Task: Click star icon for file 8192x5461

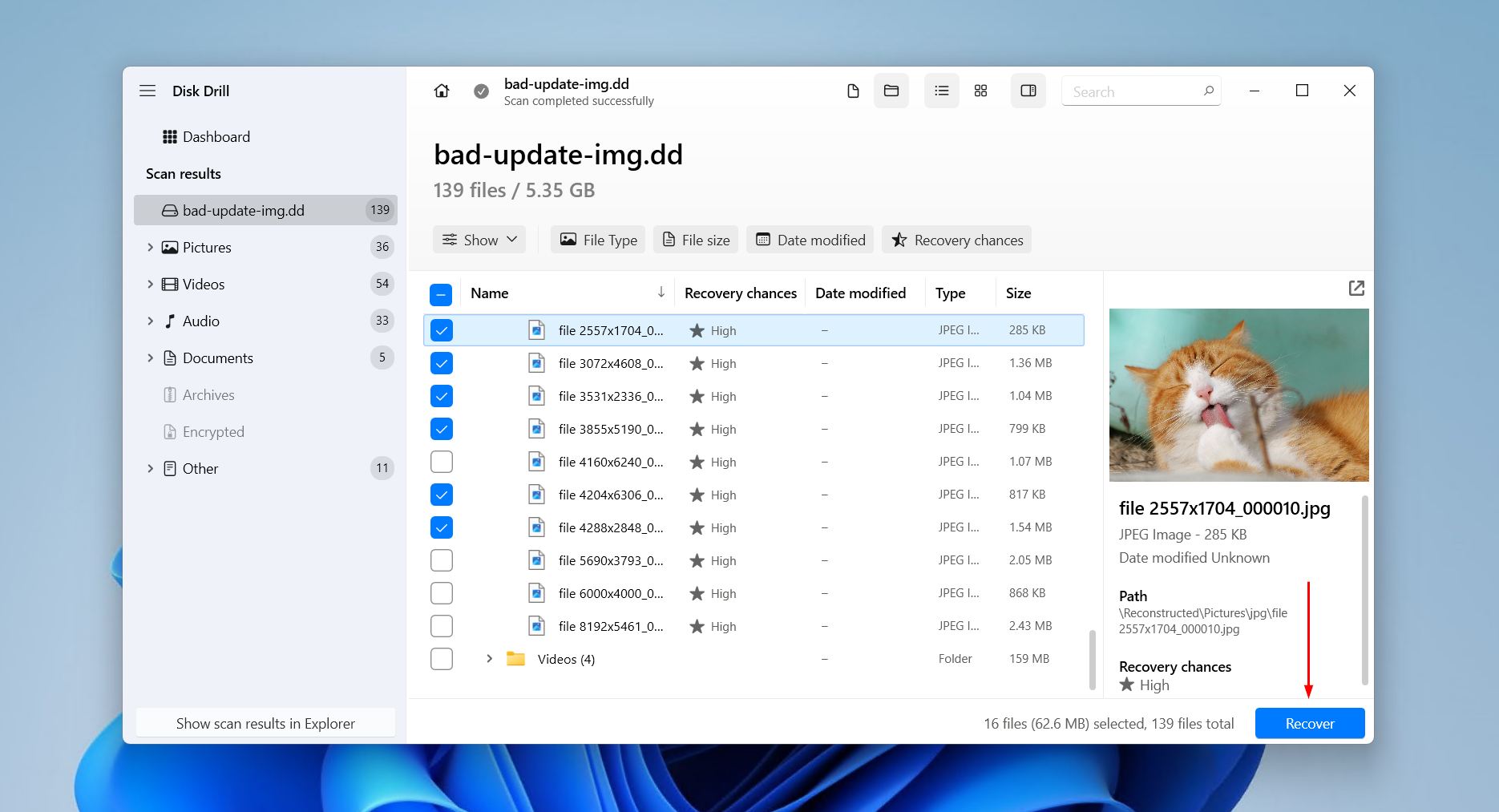Action: click(697, 626)
